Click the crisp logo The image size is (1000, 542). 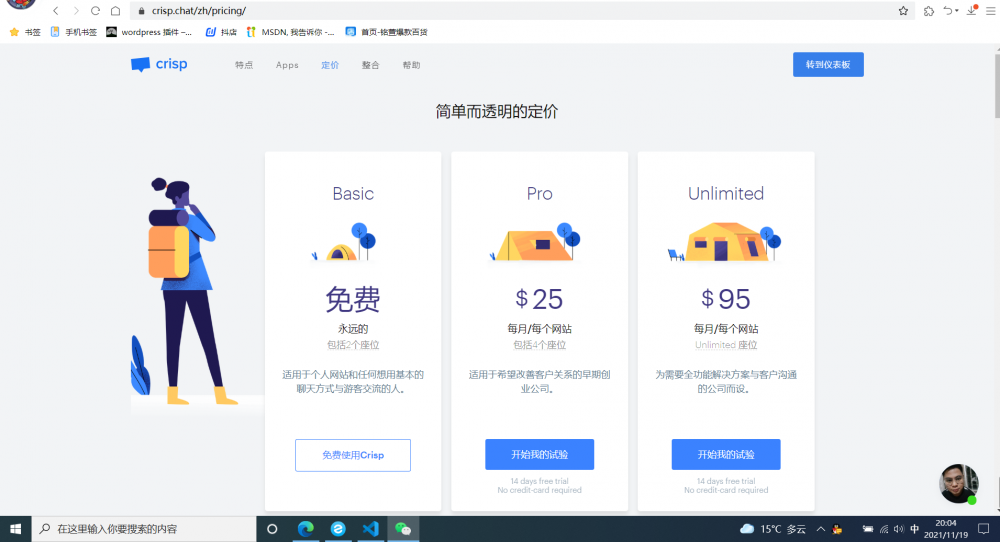click(159, 64)
